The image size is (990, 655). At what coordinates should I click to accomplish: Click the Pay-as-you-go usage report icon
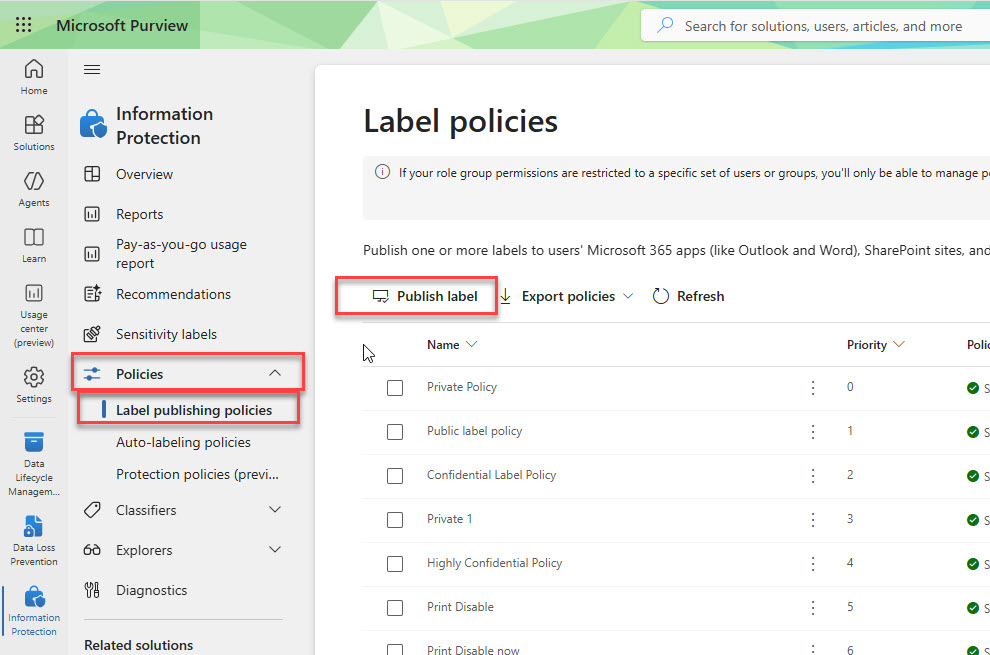coord(92,254)
